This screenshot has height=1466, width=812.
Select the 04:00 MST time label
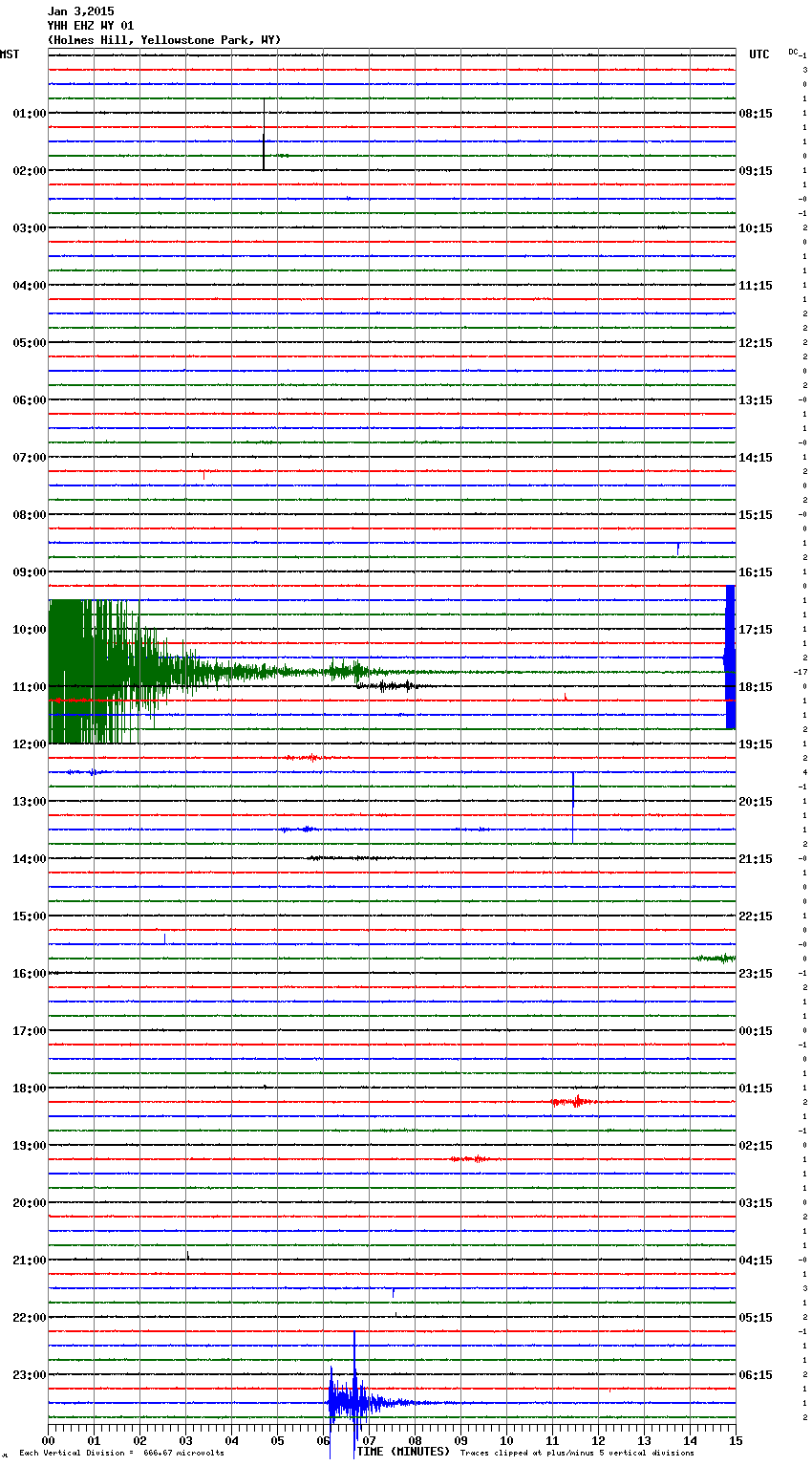29,286
